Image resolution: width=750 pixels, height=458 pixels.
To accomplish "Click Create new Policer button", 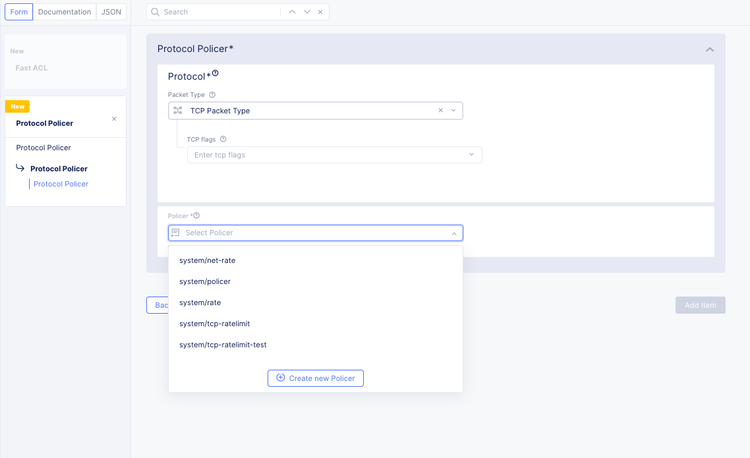I will [315, 378].
